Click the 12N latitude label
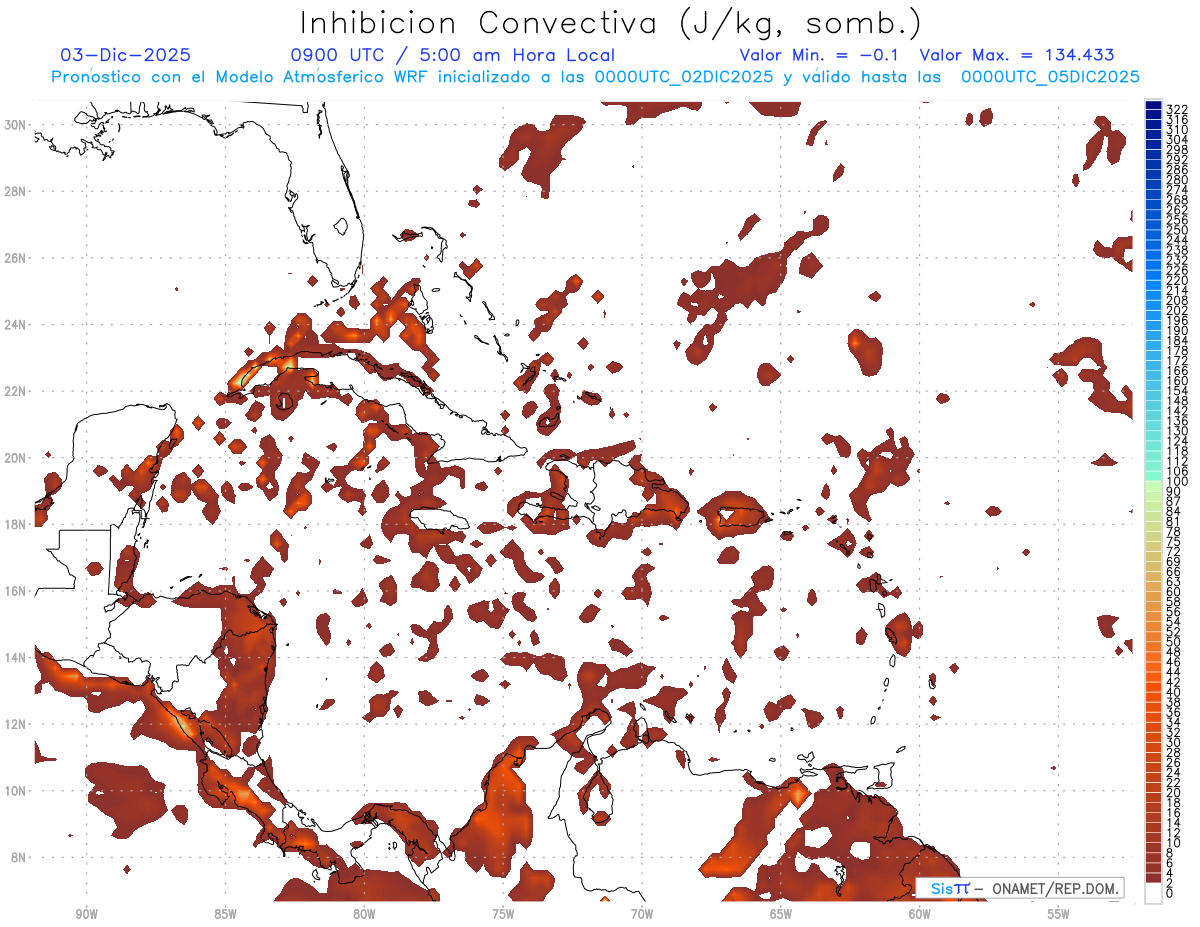1200x927 pixels. pos(16,723)
